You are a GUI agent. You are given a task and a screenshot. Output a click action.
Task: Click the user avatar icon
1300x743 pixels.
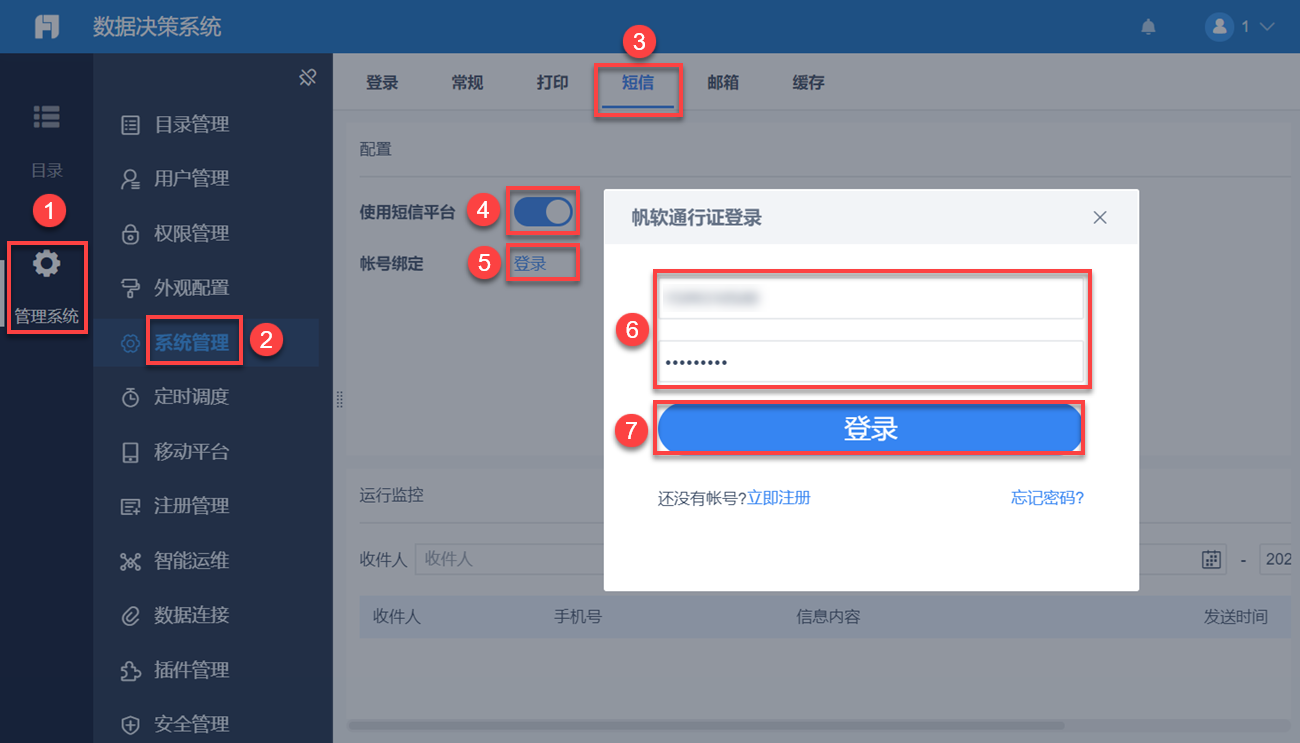(x=1219, y=27)
